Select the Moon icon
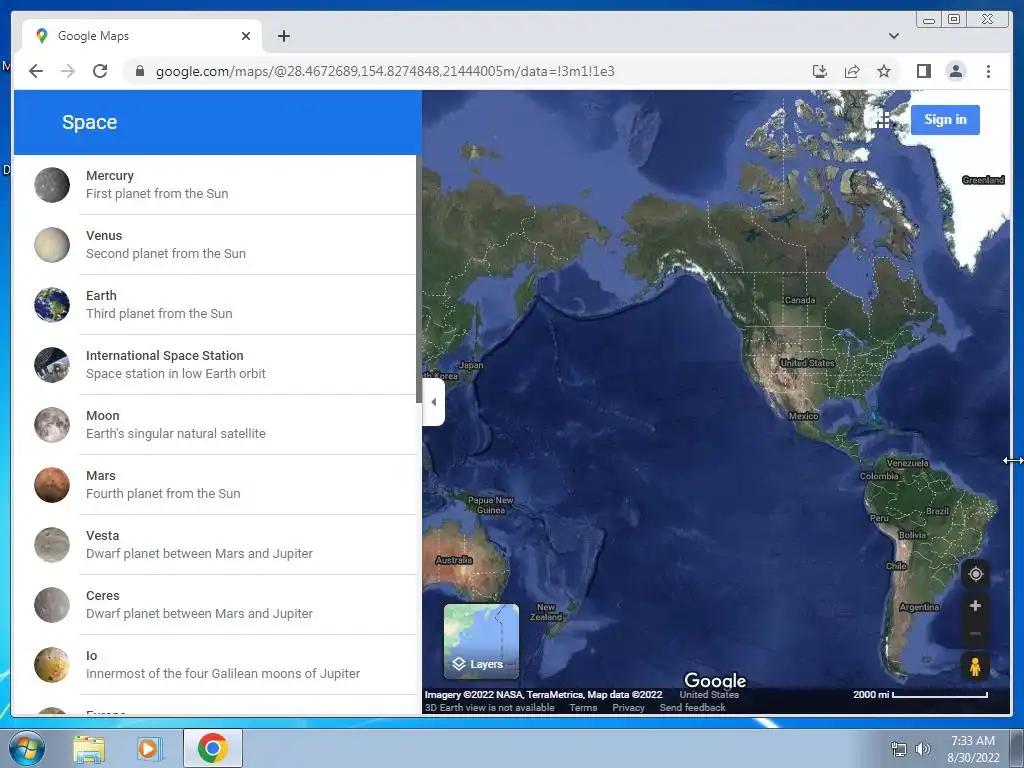The image size is (1024, 768). pyautogui.click(x=52, y=425)
